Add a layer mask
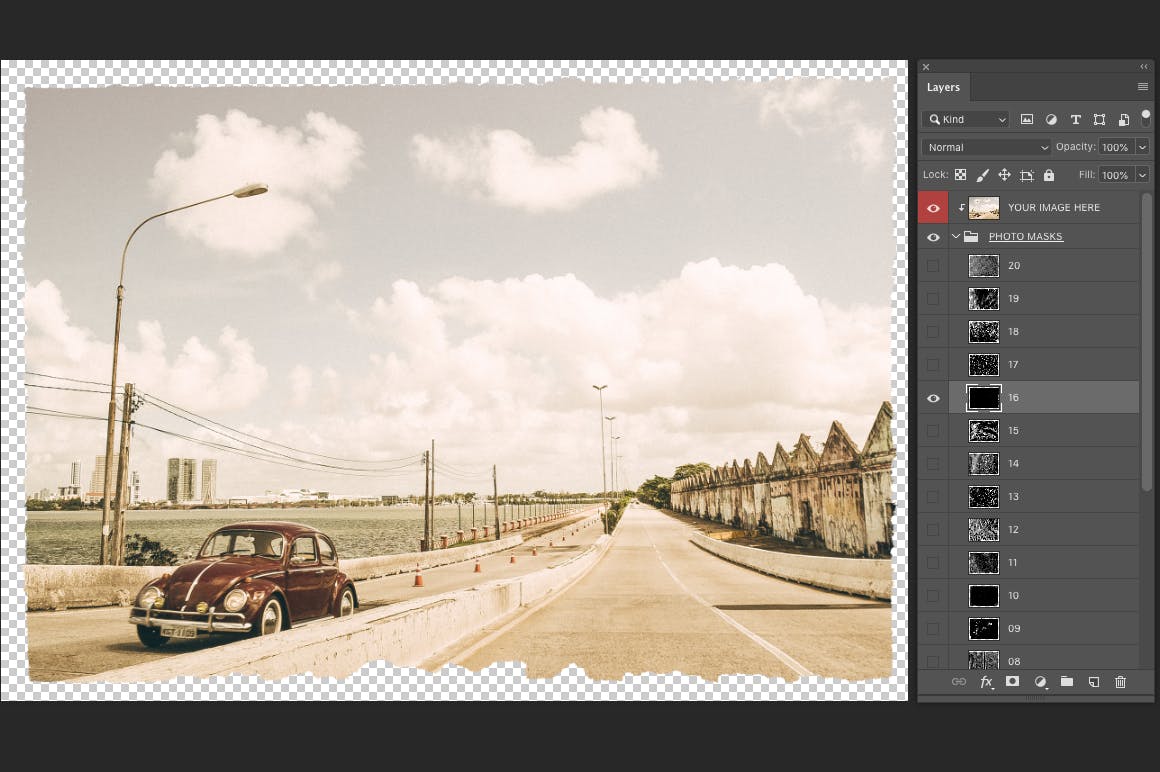The image size is (1160, 772). (x=1012, y=681)
